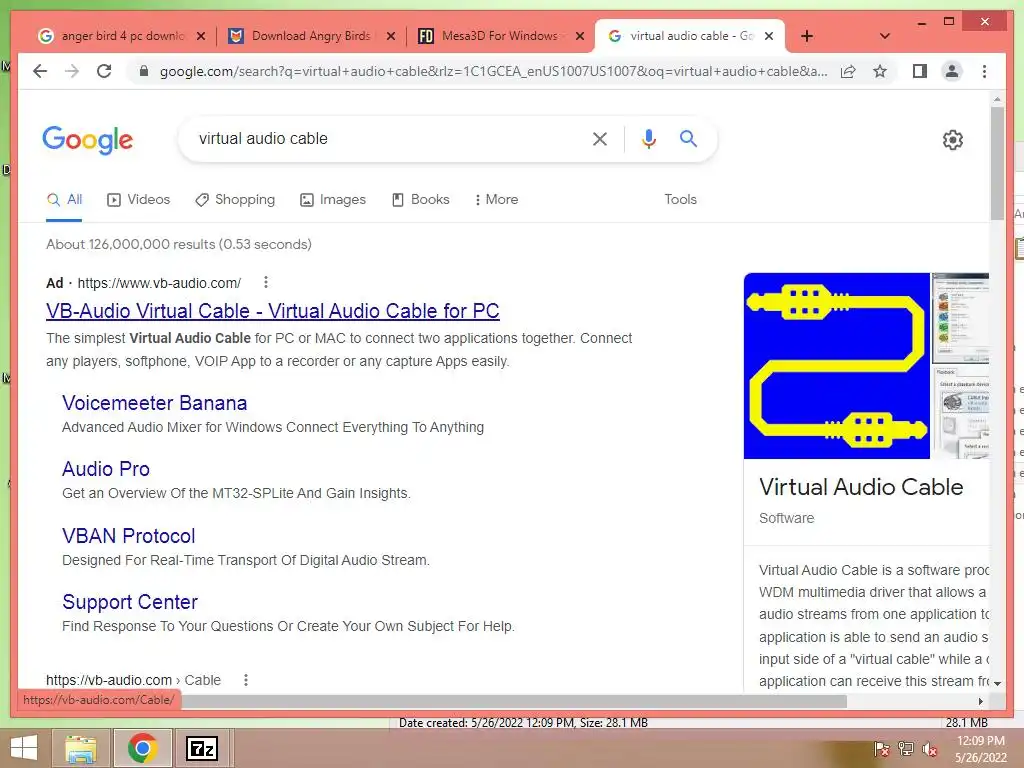Open the Windows Start button
The width and height of the screenshot is (1024, 768).
click(x=24, y=748)
